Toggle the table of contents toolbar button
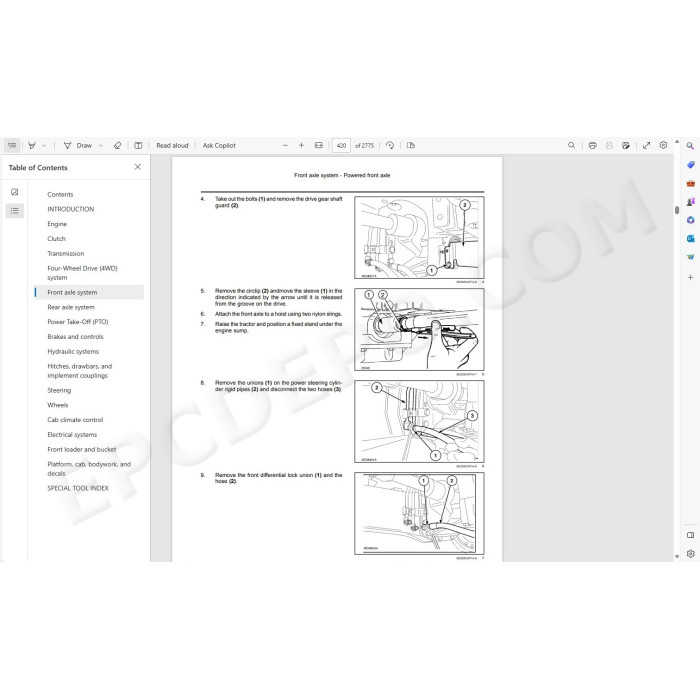Viewport: 700px width, 700px height. (12, 145)
